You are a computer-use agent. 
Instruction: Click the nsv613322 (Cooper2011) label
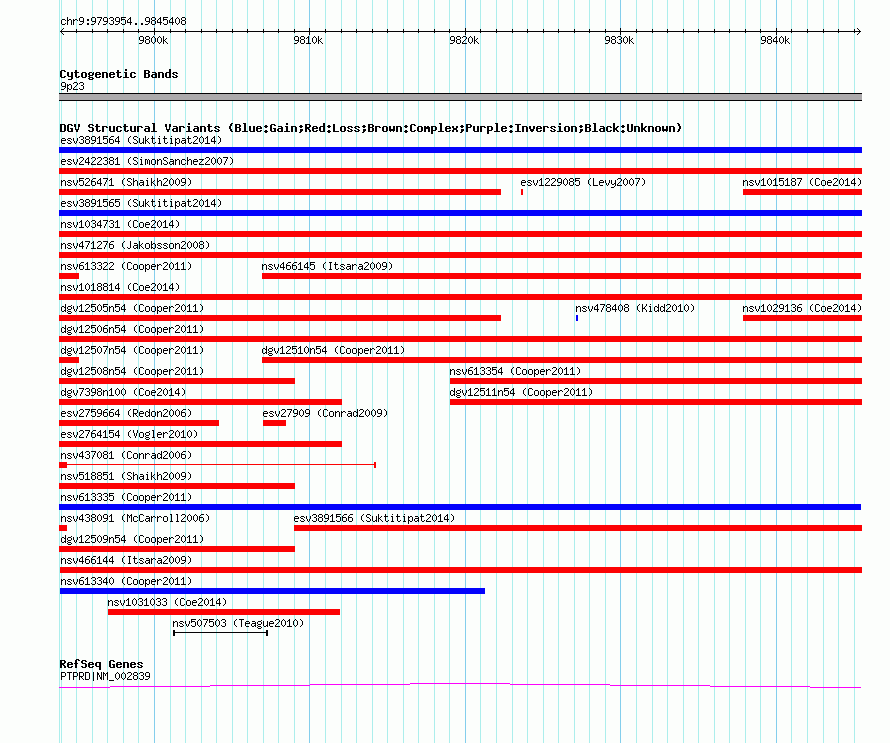[126, 266]
